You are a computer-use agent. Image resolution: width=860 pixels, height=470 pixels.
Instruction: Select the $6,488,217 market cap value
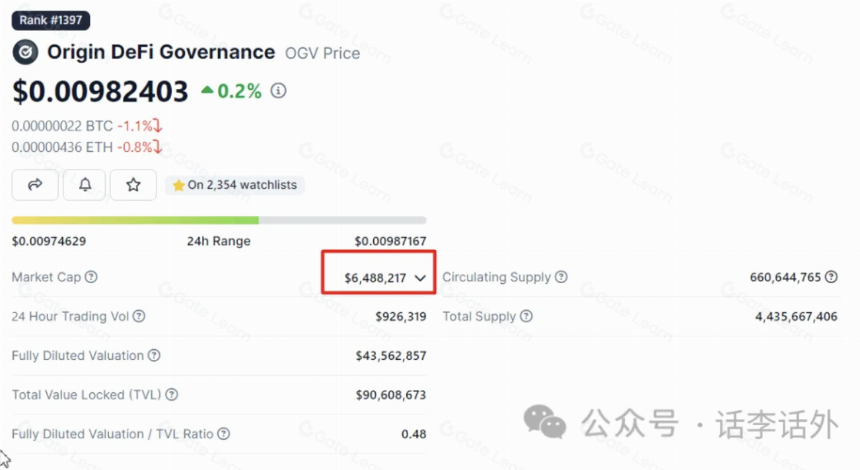(x=375, y=278)
